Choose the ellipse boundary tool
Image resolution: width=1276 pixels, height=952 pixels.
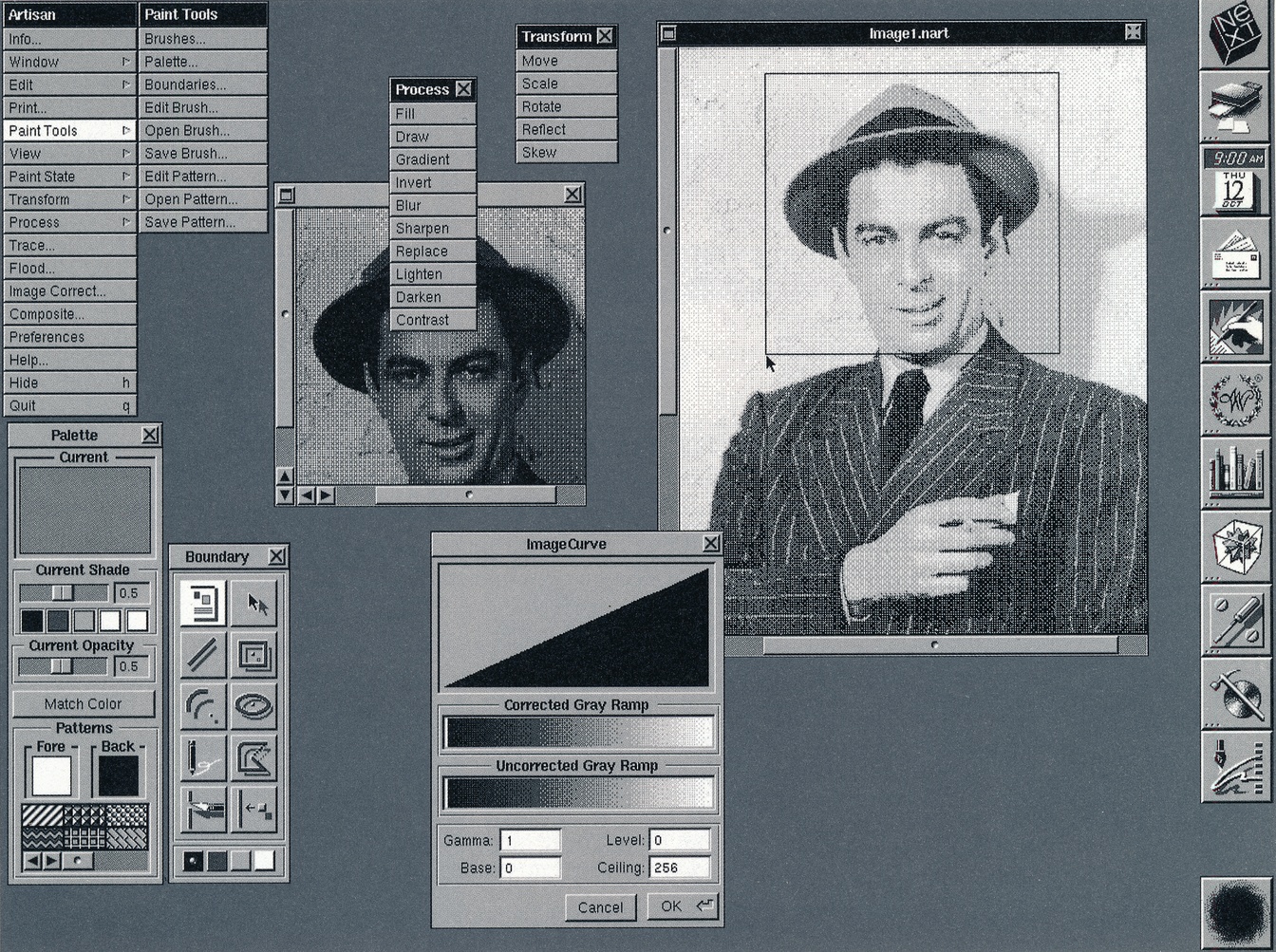pos(253,705)
